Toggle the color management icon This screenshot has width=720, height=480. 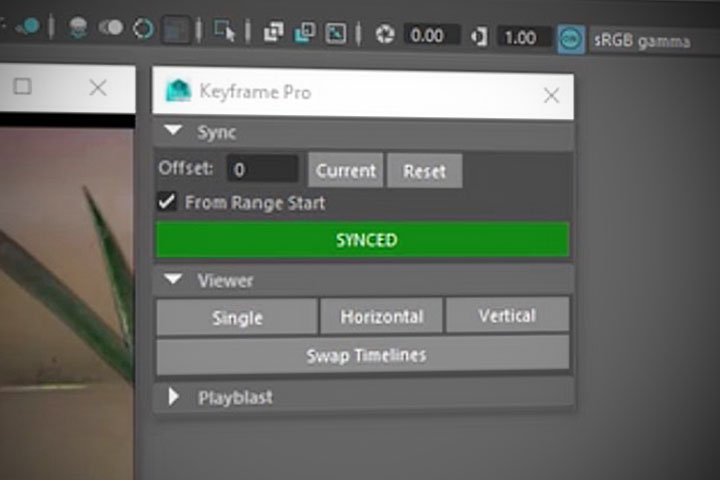click(x=571, y=37)
